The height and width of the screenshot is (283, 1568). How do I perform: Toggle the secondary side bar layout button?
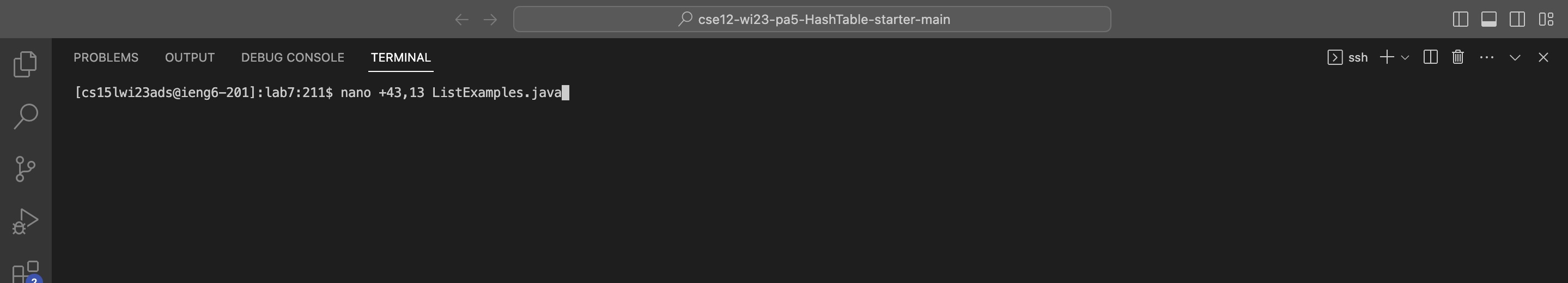[x=1517, y=20]
